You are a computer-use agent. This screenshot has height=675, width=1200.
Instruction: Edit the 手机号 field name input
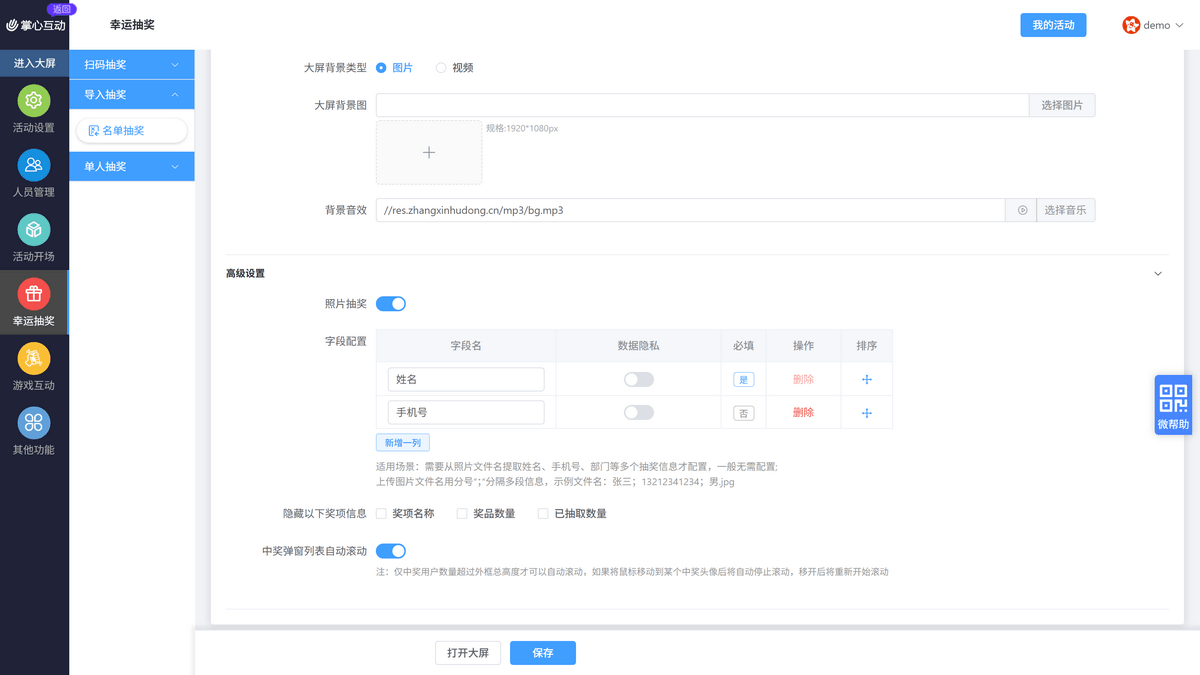pos(466,413)
